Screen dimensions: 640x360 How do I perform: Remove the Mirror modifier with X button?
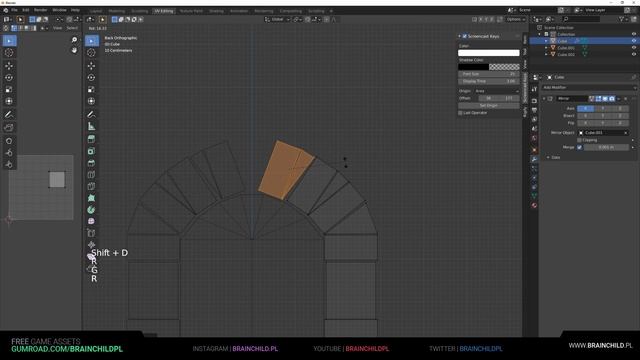click(x=626, y=99)
